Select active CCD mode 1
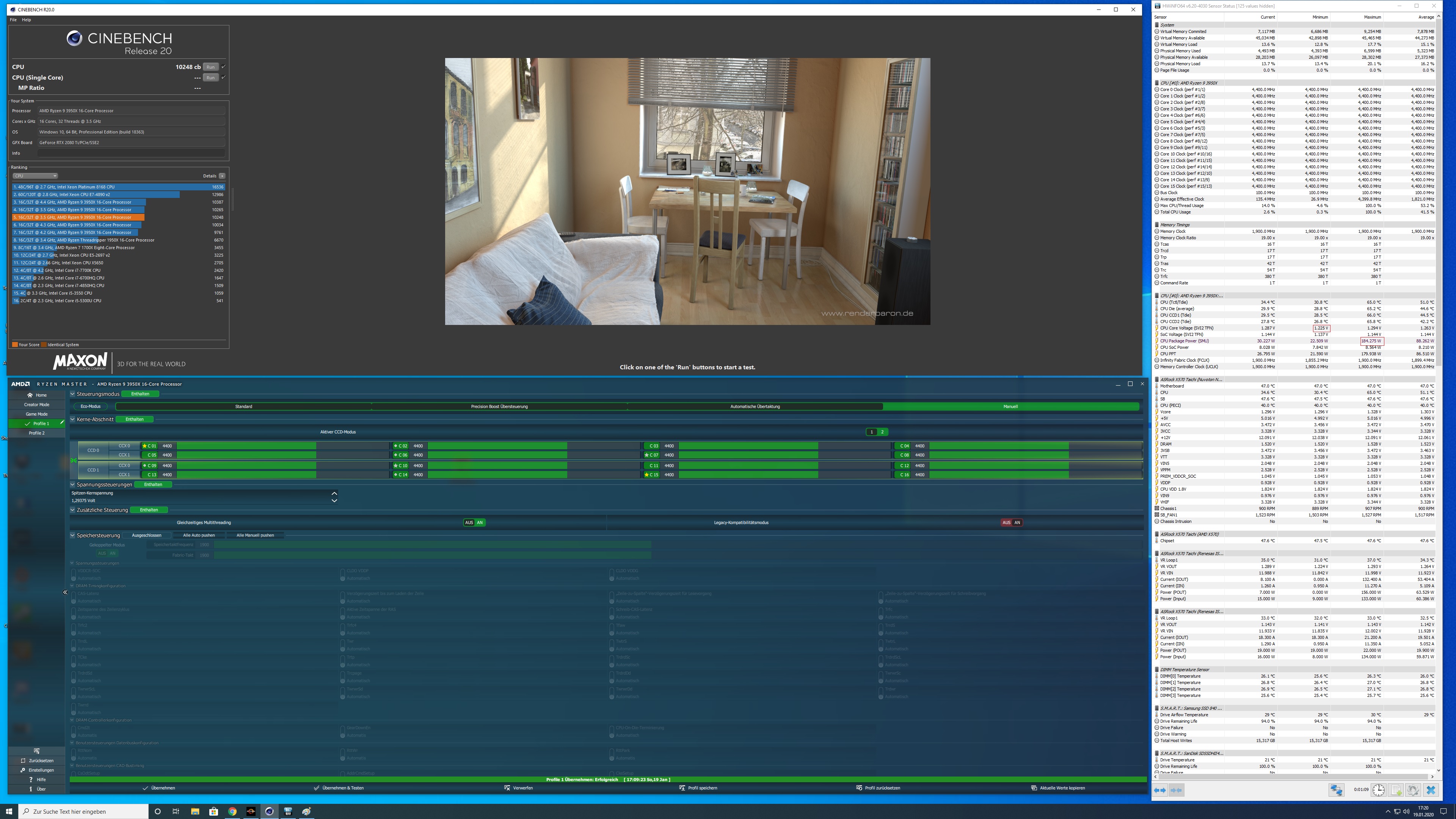The image size is (1456, 819). click(872, 432)
